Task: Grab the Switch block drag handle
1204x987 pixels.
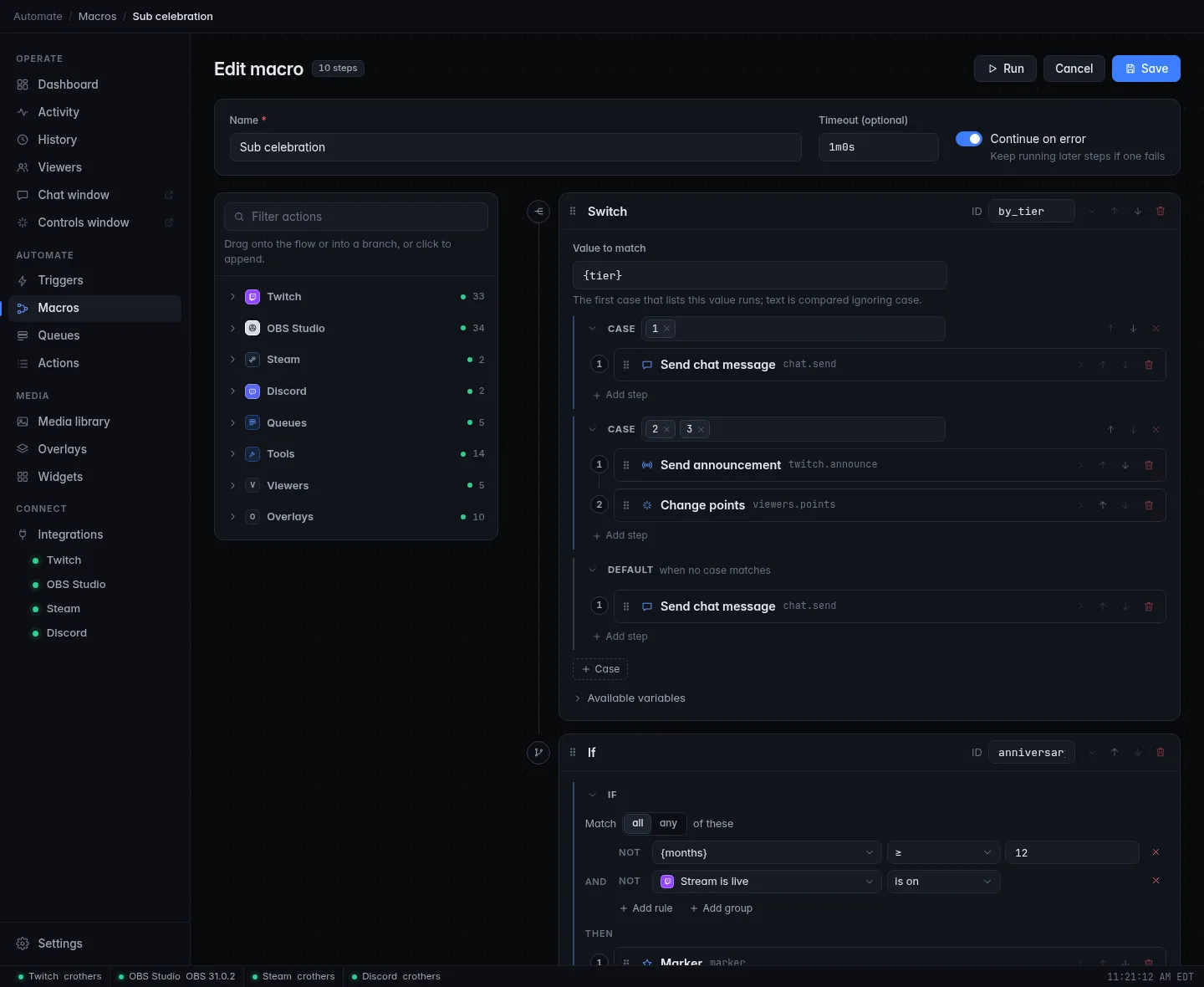Action: 573,212
